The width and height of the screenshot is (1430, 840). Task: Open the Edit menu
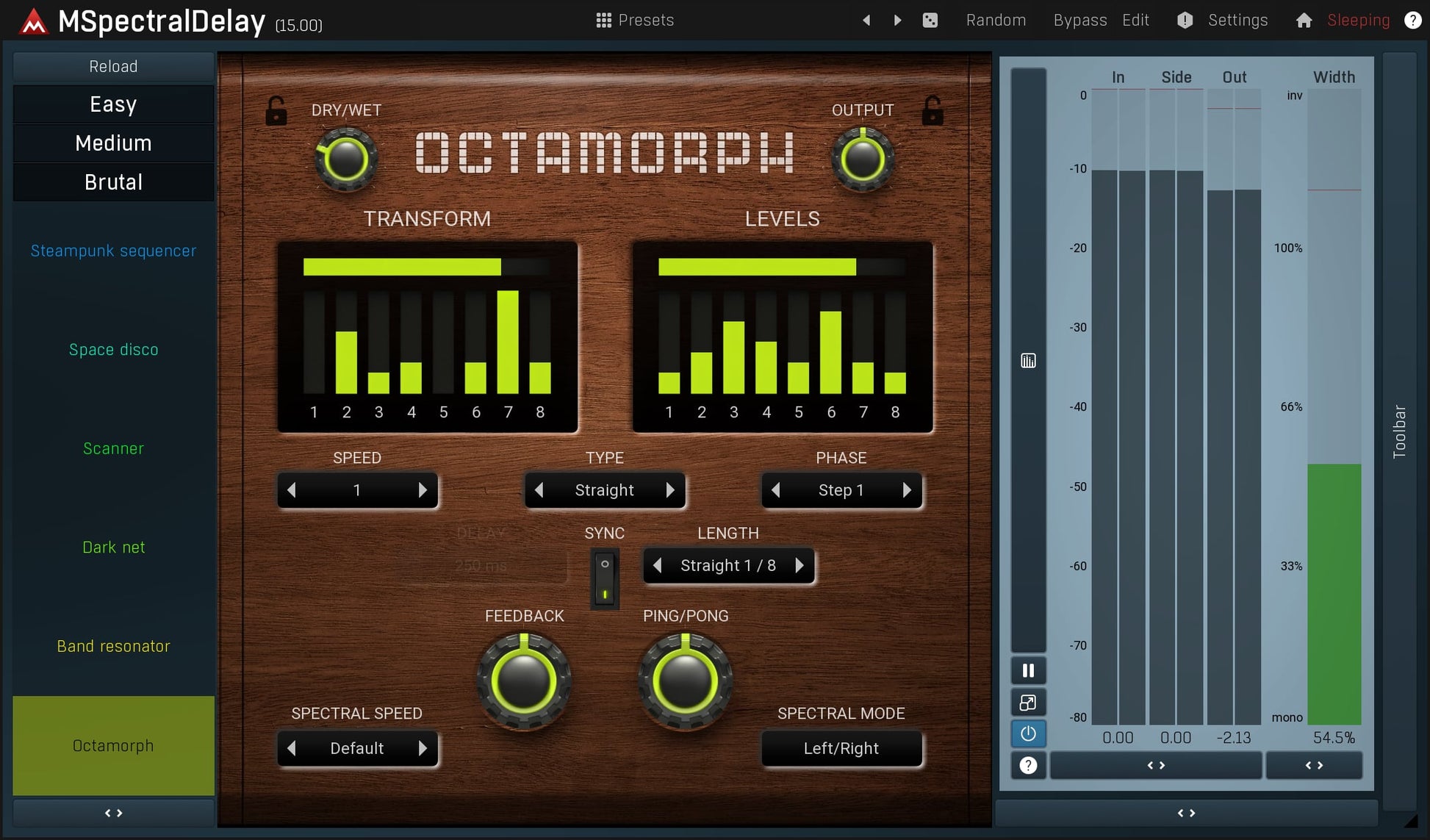point(1135,20)
